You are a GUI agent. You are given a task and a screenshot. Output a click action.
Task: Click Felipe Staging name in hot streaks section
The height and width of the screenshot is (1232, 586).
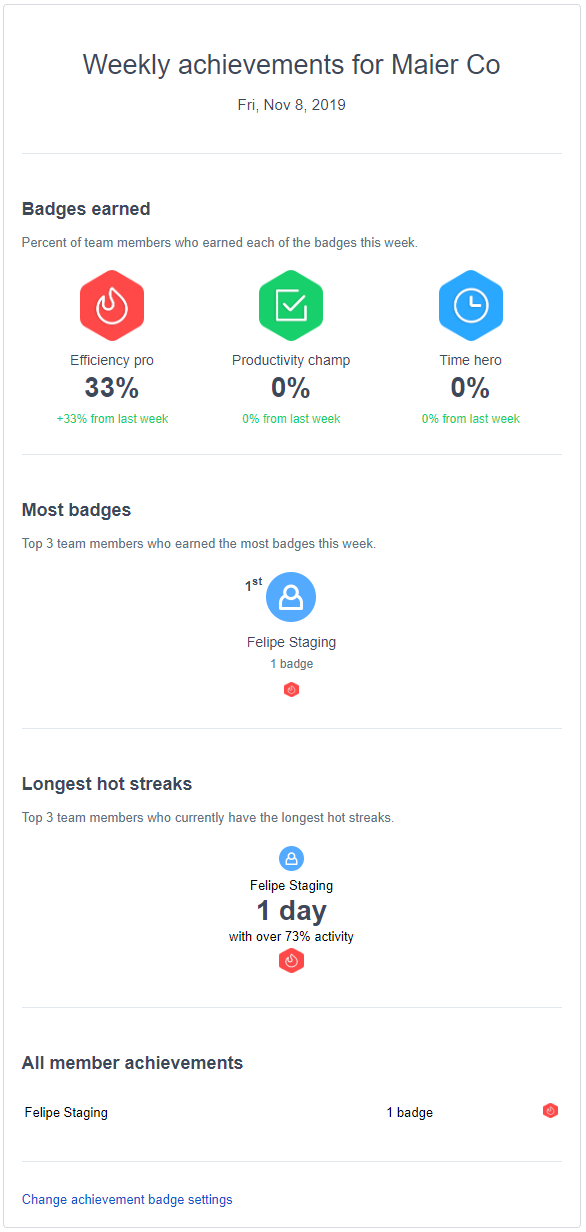(291, 885)
